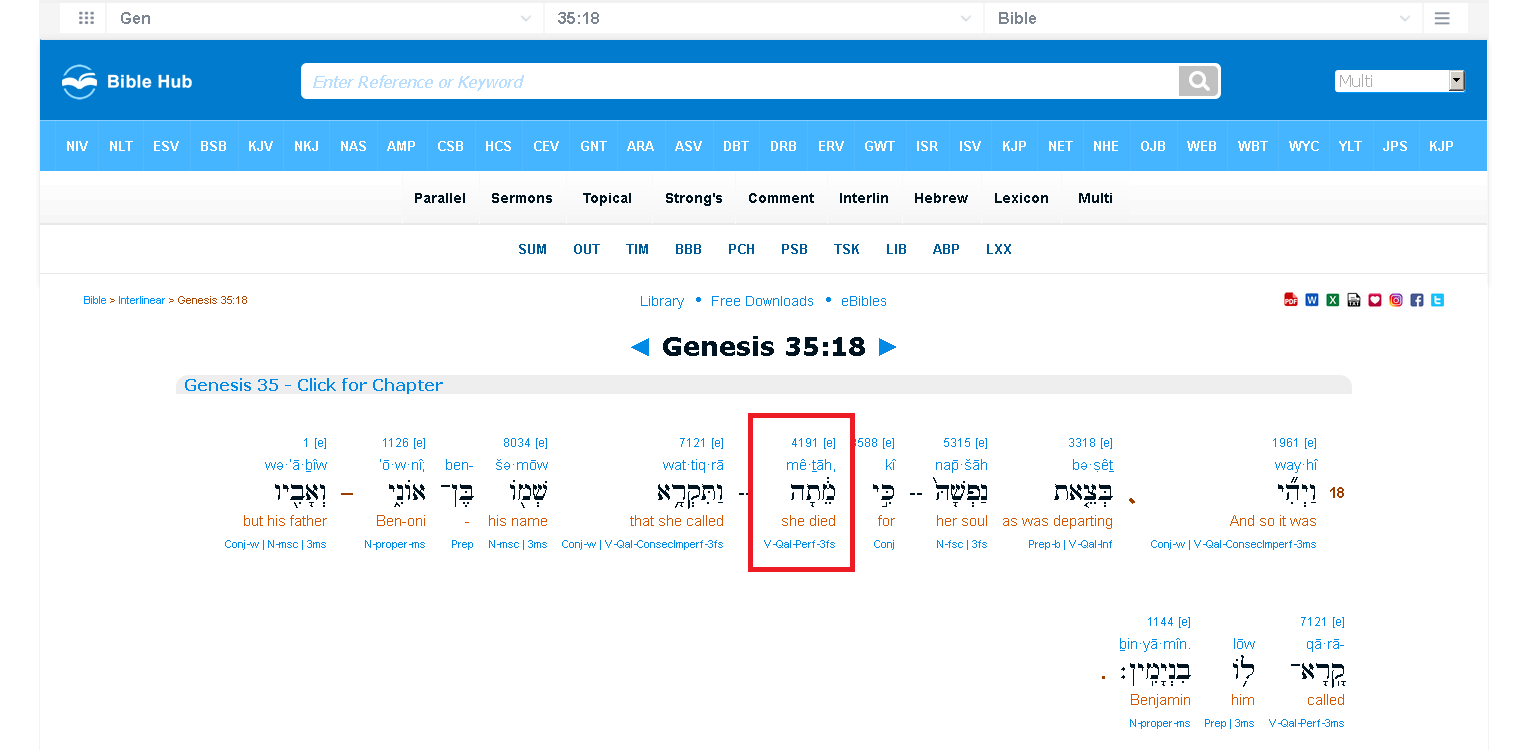The image size is (1522, 750).
Task: Click the Excel spreadsheet icon
Action: click(1333, 300)
